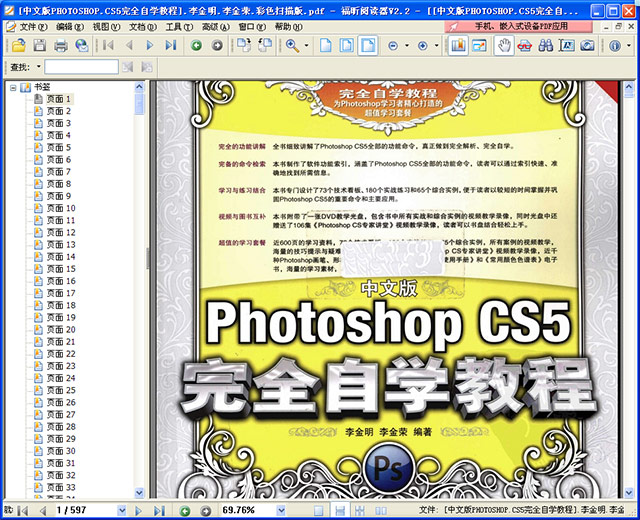The image size is (640, 520).
Task: Click the Email document globe icon
Action: [82, 45]
